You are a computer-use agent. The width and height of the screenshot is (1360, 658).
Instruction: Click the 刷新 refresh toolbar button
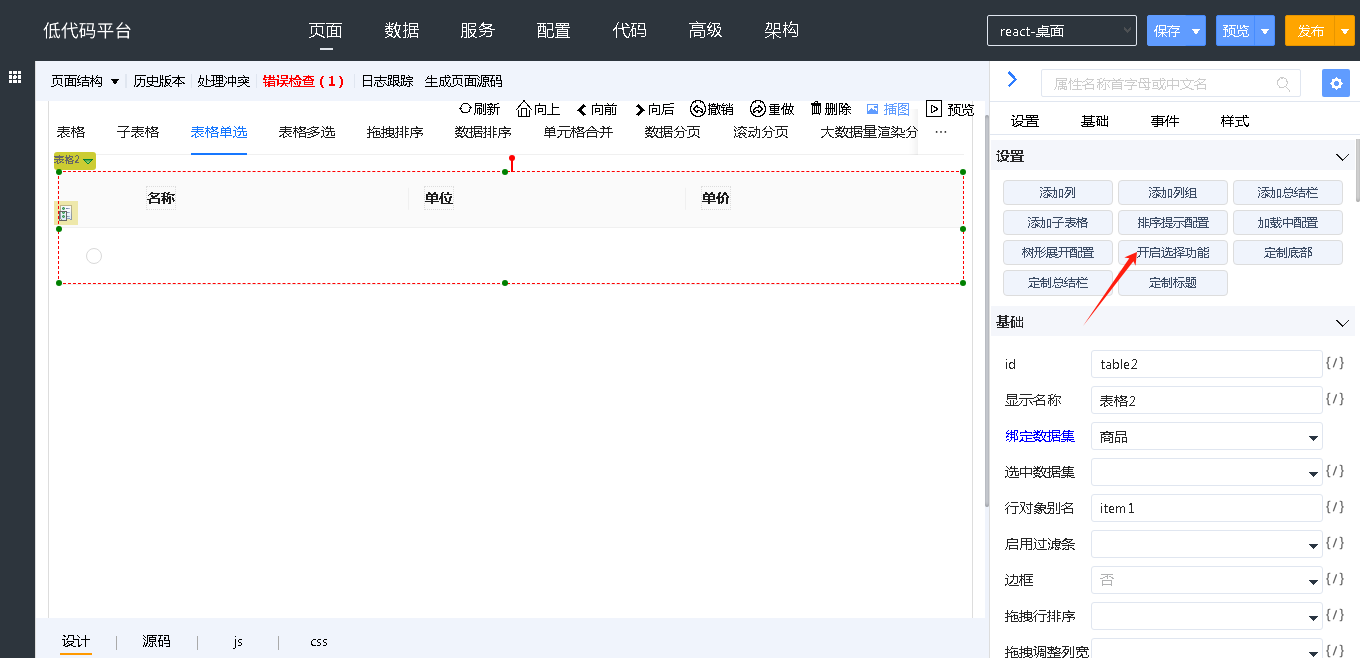(479, 109)
